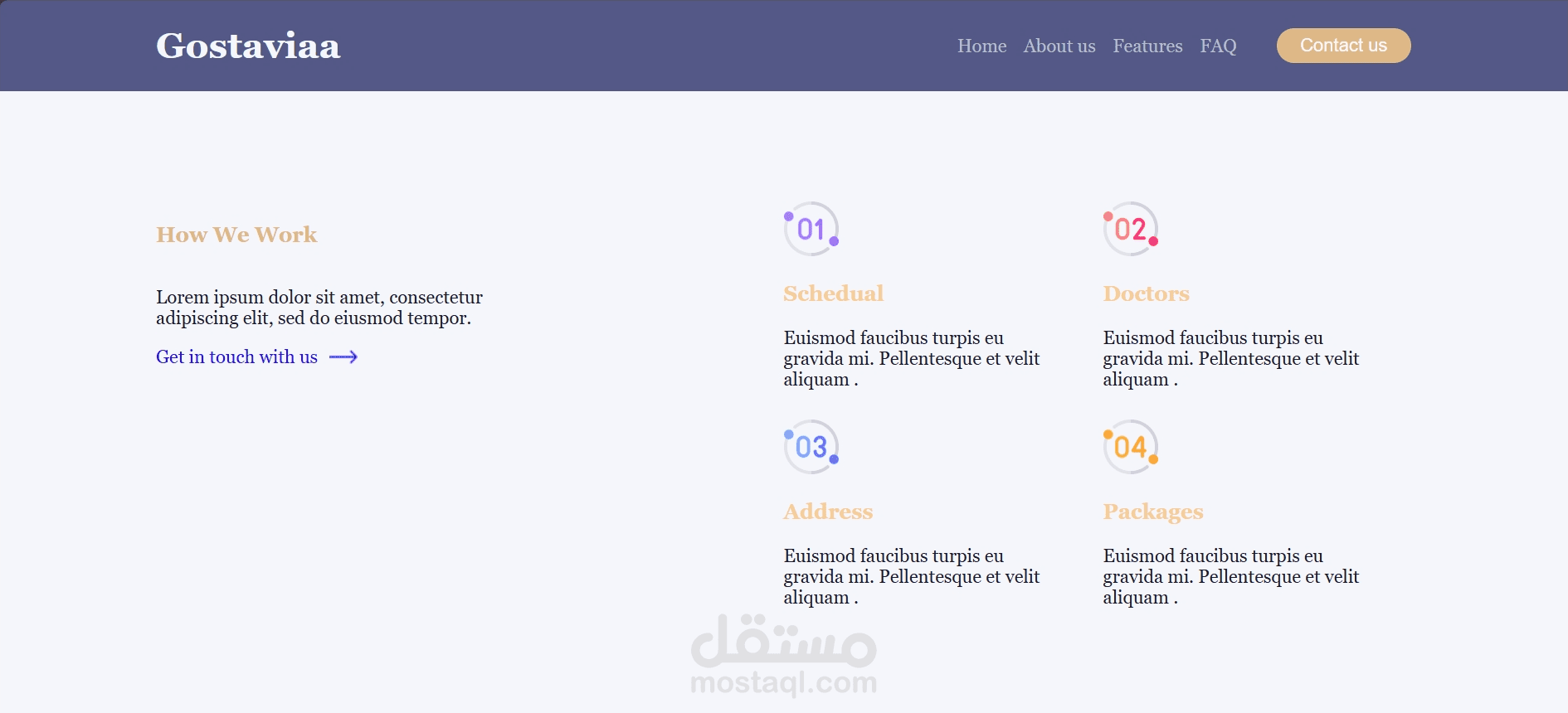Image resolution: width=1568 pixels, height=713 pixels.
Task: Click the Schedual heading
Action: coord(833,293)
